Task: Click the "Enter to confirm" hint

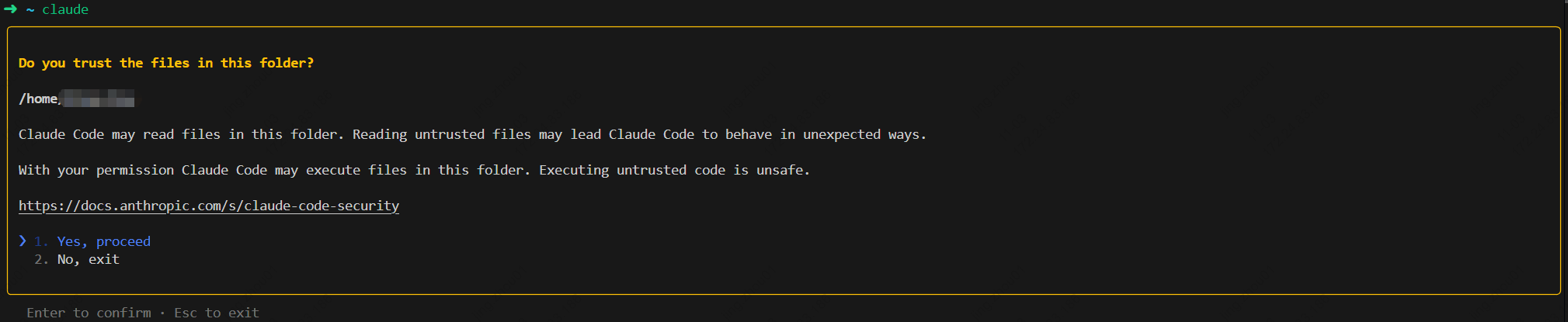Action: tap(89, 313)
